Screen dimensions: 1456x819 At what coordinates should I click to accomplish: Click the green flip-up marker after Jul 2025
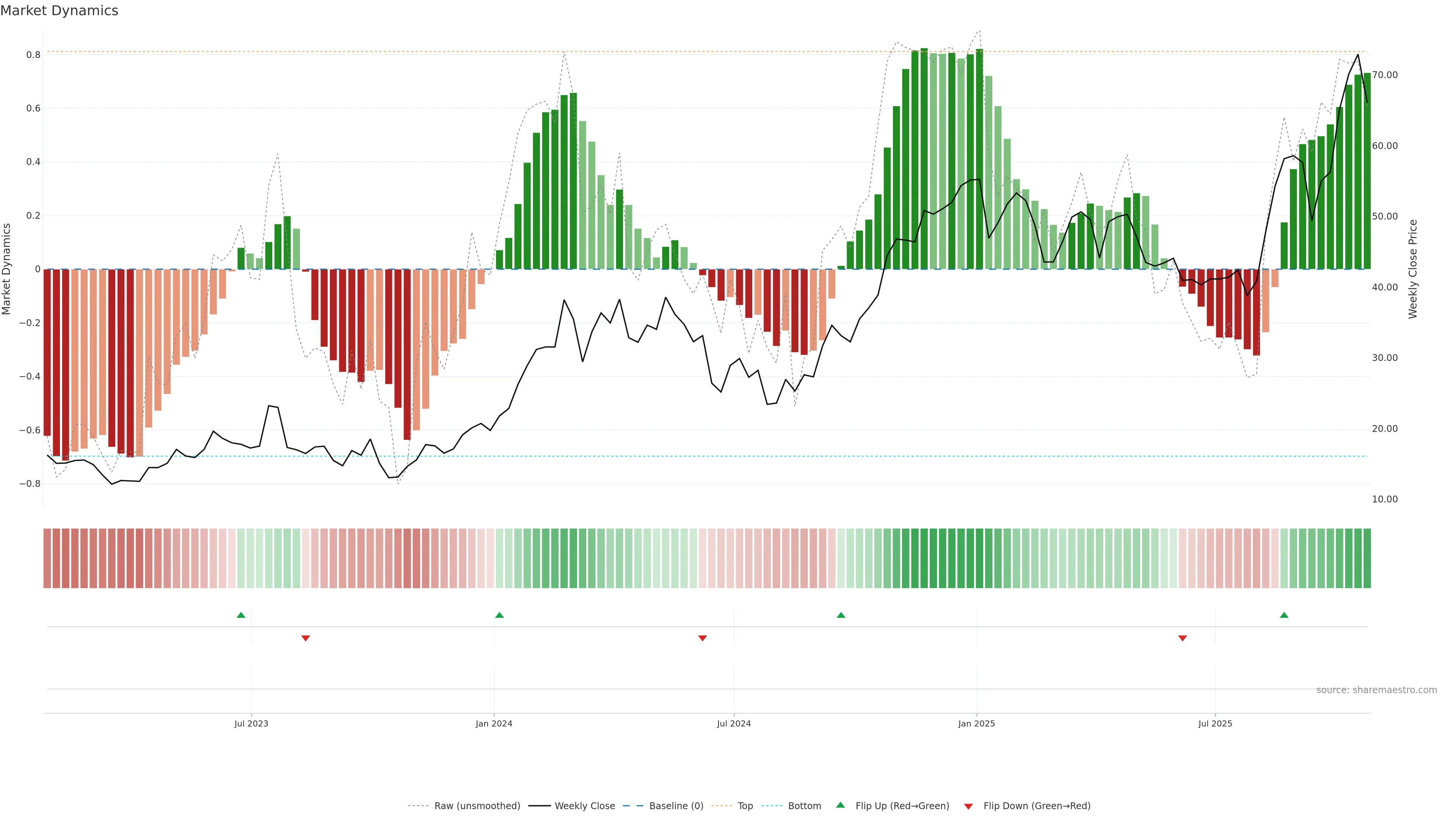[1284, 615]
